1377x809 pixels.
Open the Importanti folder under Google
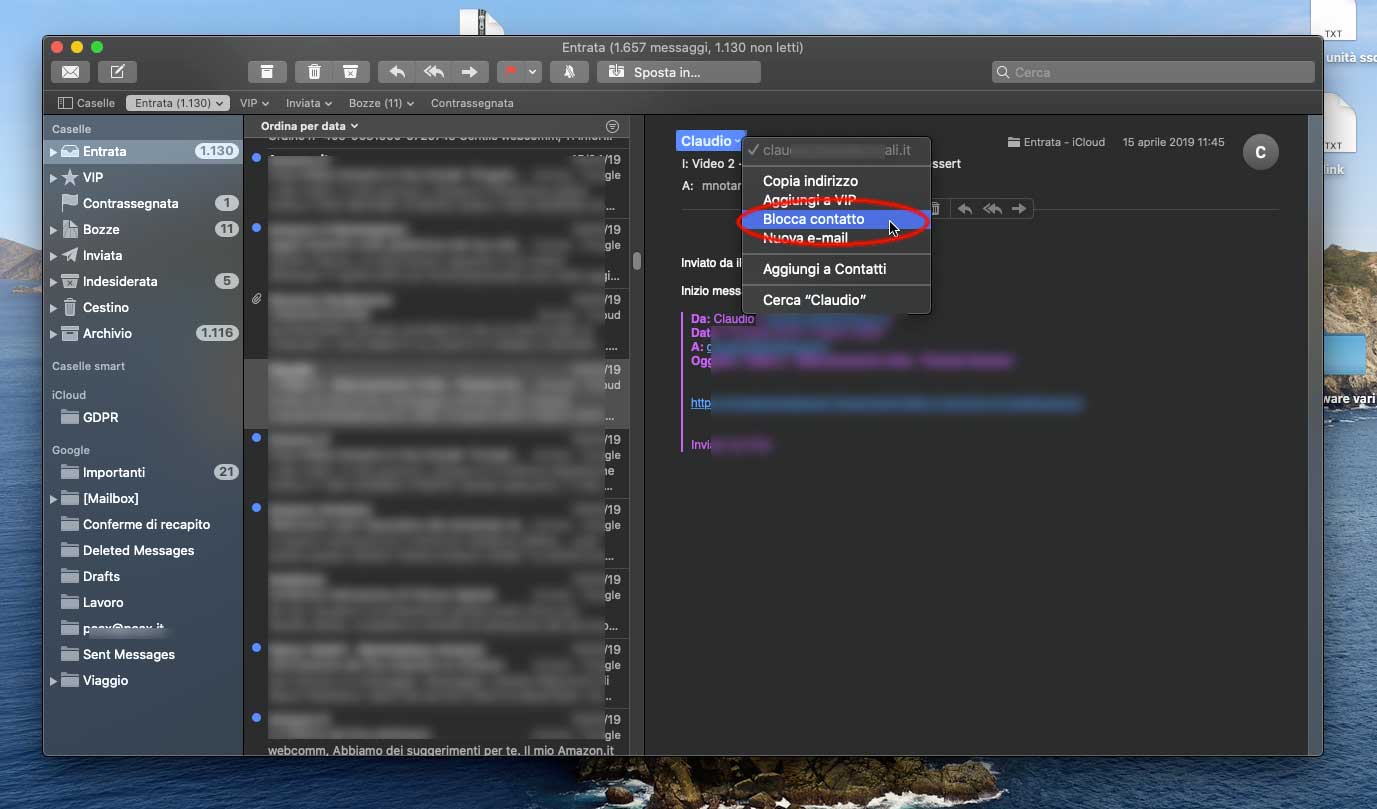coord(143,472)
